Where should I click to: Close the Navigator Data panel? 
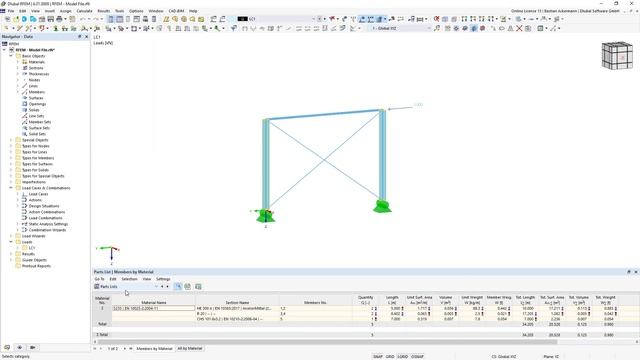[86, 37]
